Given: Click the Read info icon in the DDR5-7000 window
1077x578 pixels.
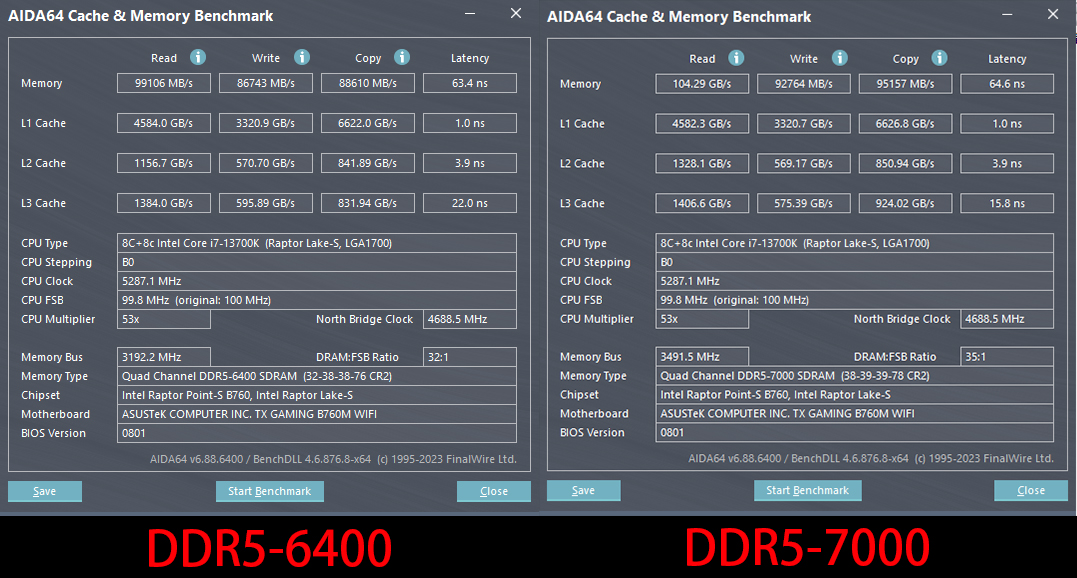Looking at the screenshot, I should 737,59.
